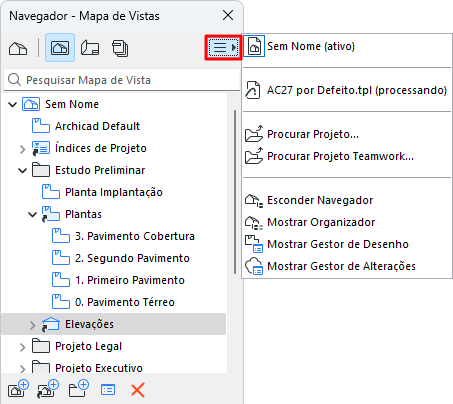Delete selected item with the red X
The width and height of the screenshot is (453, 404).
(x=138, y=390)
